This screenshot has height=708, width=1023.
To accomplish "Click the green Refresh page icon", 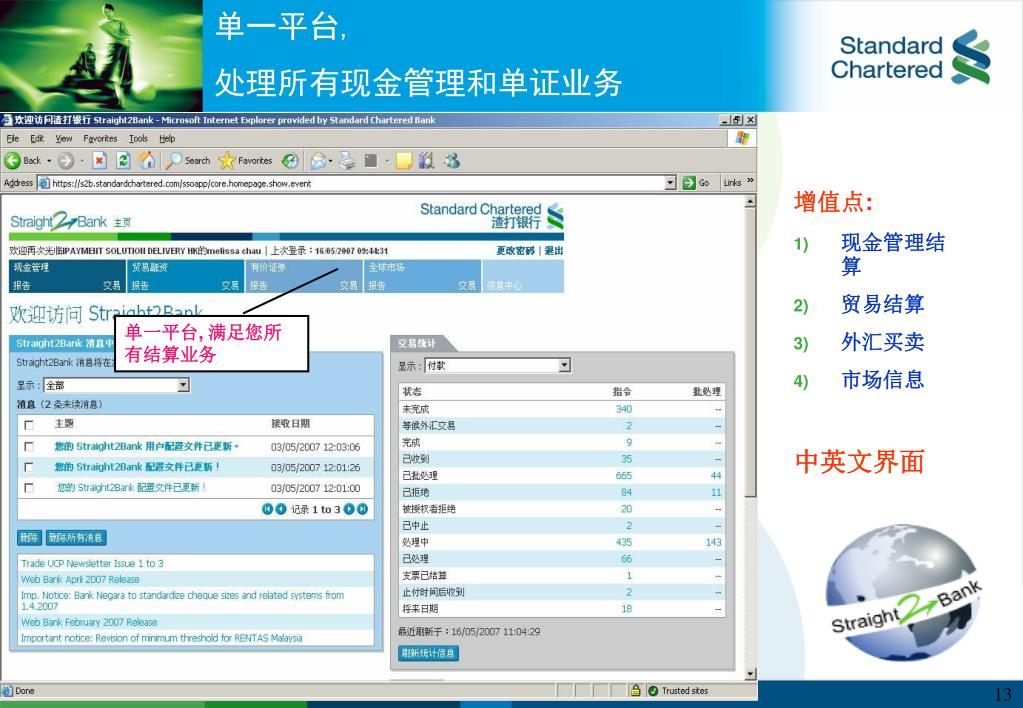I will (123, 161).
